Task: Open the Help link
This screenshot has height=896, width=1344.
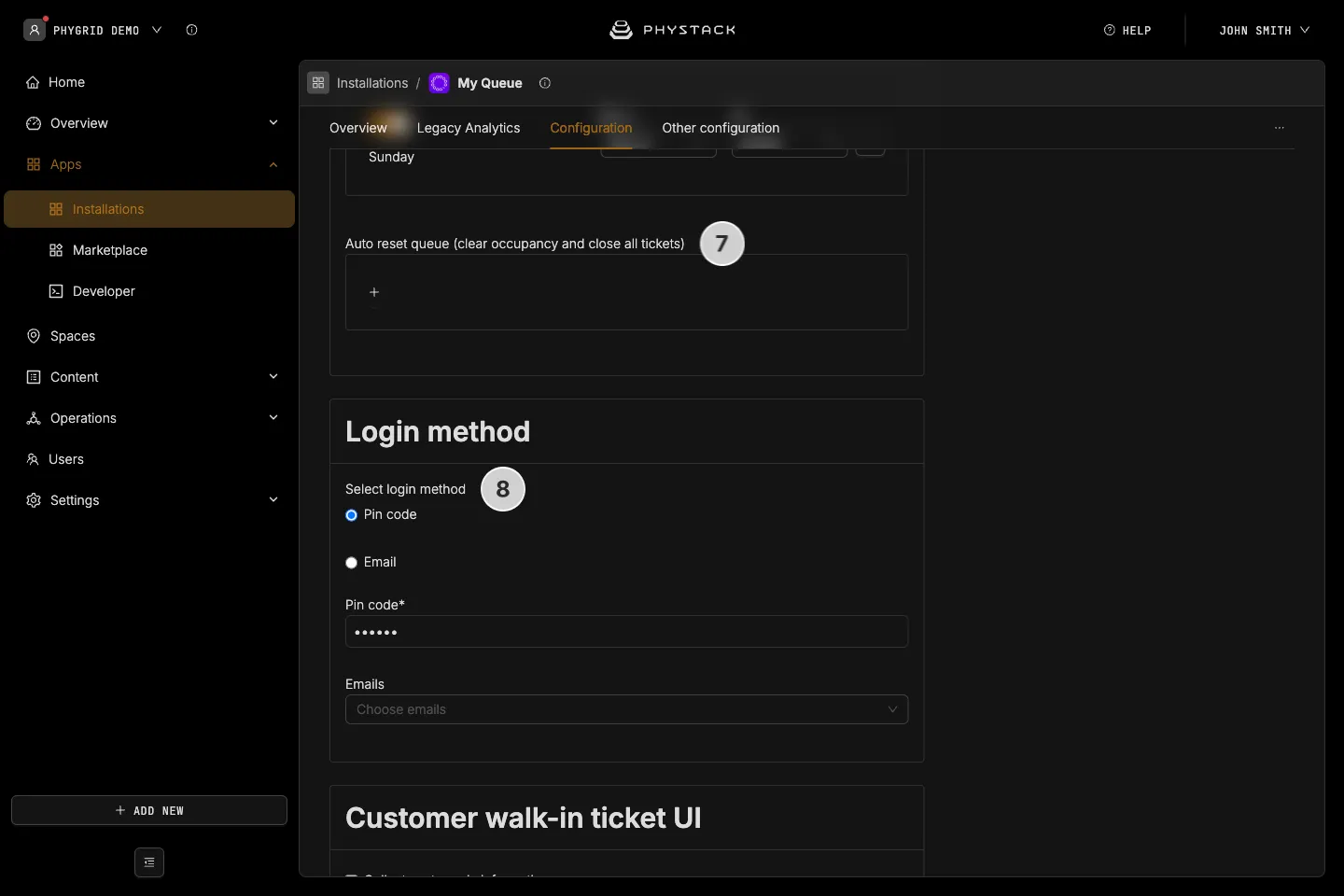Action: (1127, 30)
